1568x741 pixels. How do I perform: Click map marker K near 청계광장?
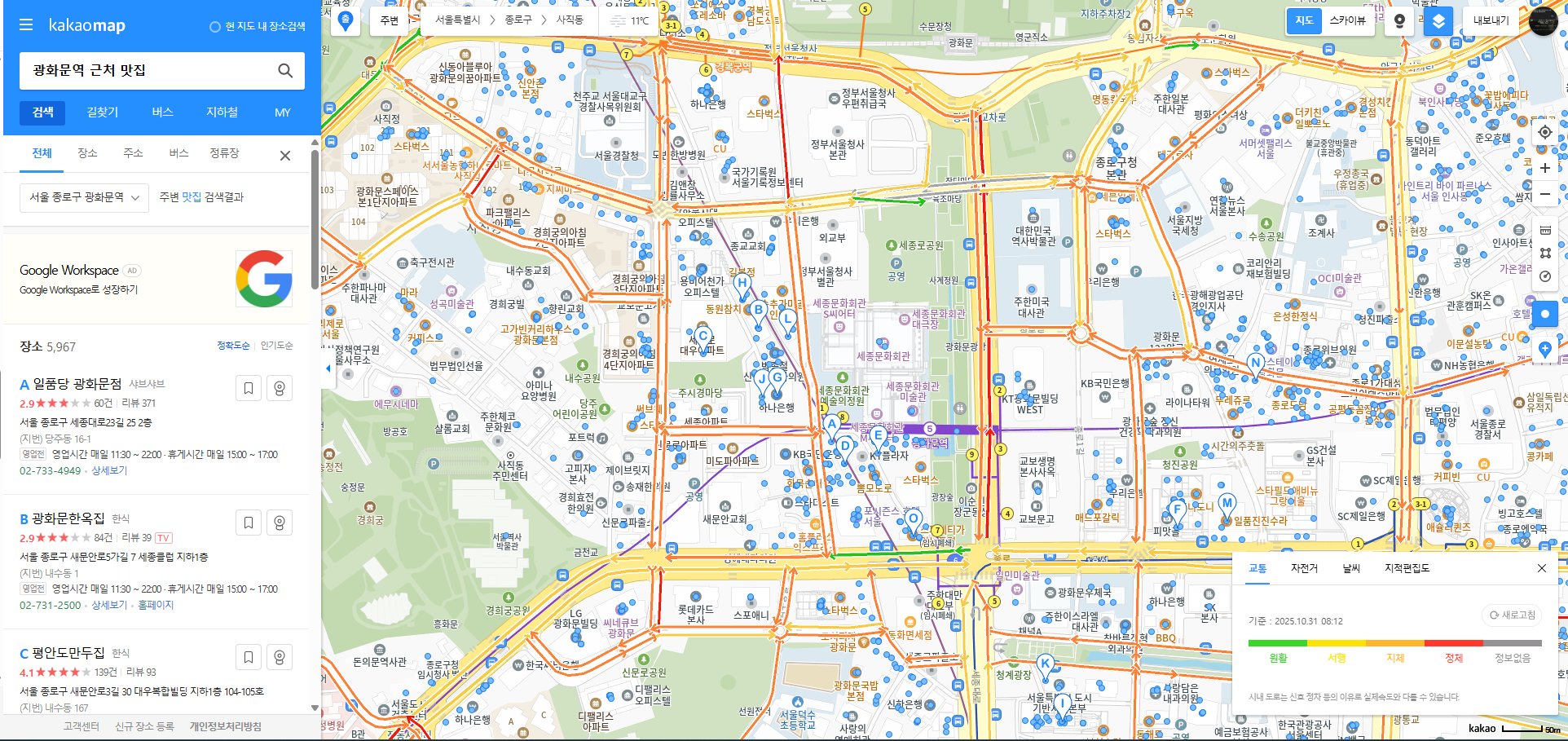point(1045,664)
